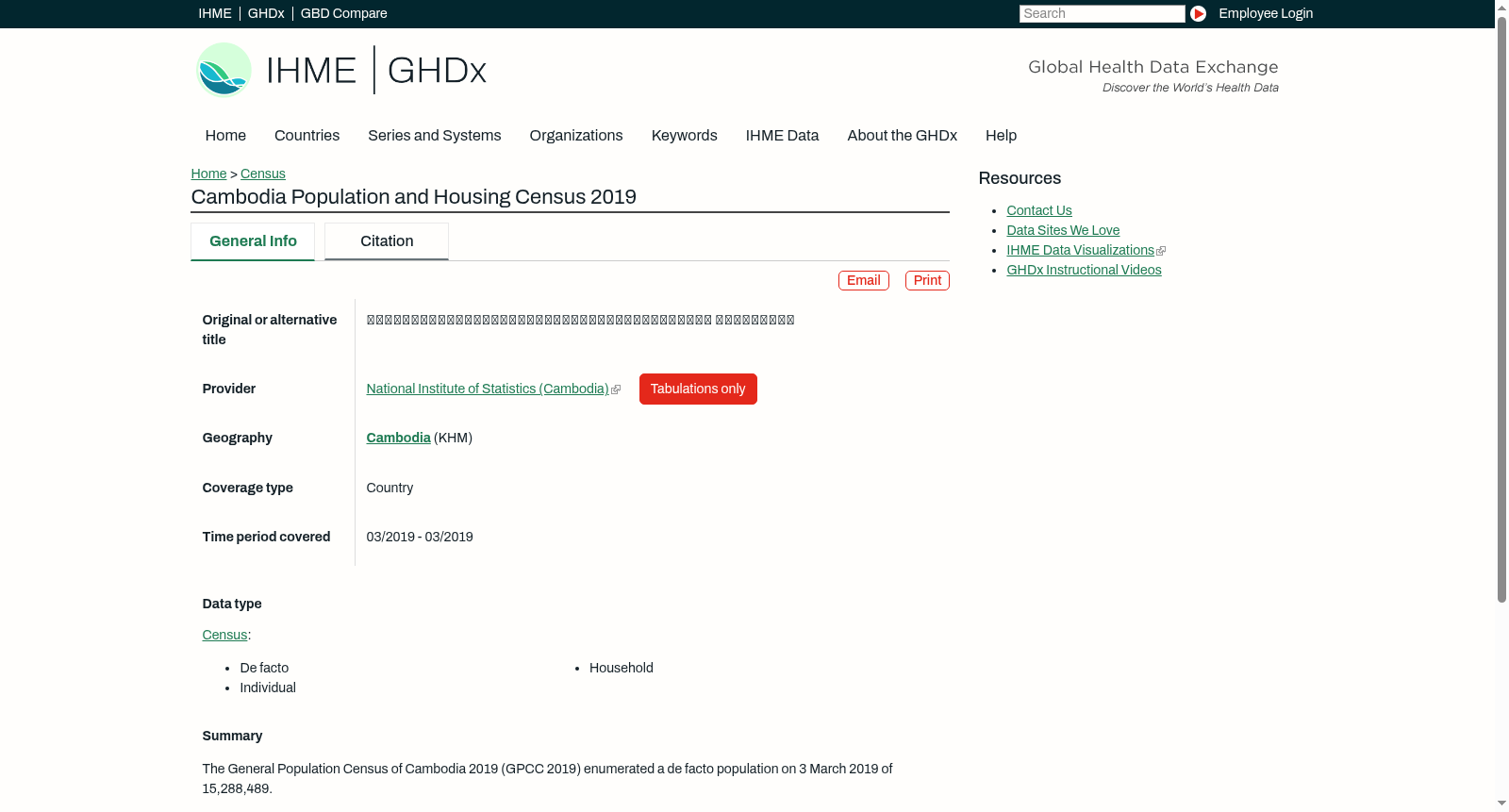Click the Global Health Data Exchange tagline

[1153, 67]
